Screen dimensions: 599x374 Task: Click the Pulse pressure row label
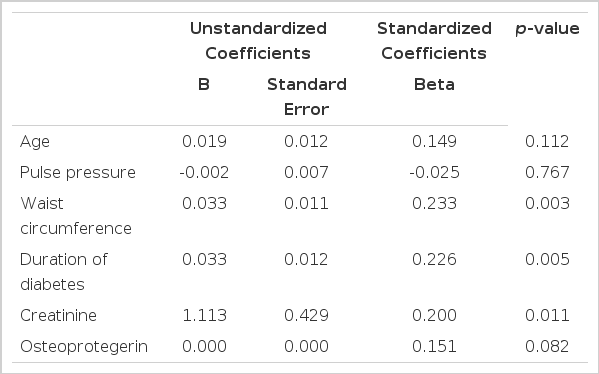(x=78, y=173)
